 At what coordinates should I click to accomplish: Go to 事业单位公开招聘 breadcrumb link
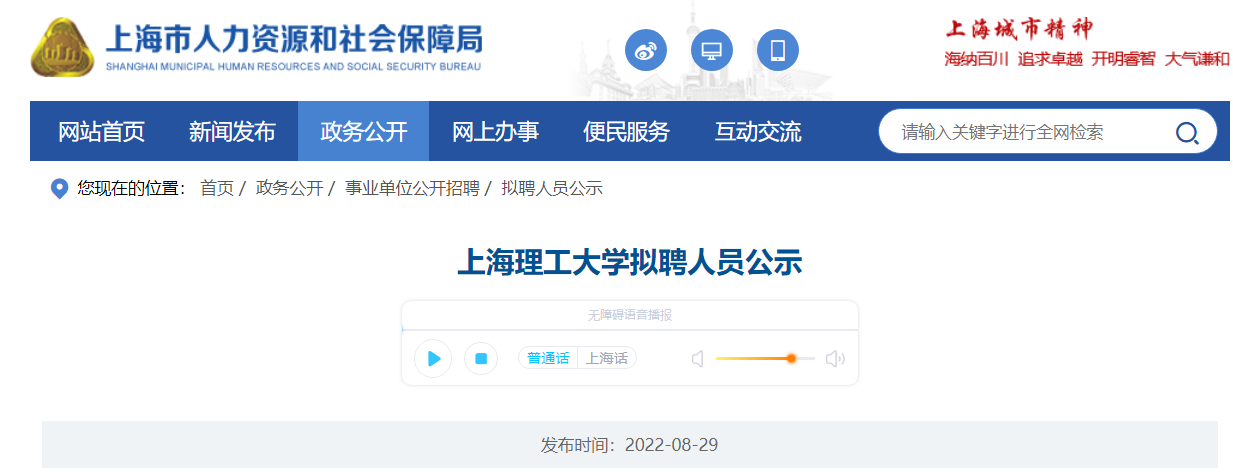tap(412, 188)
